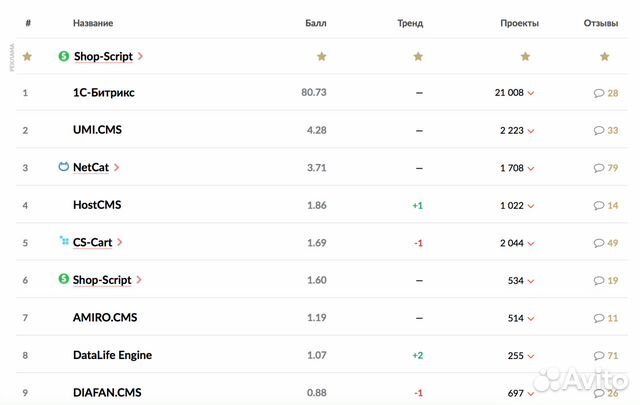The height and width of the screenshot is (405, 640).
Task: Click the 3.71 score value
Action: coord(317,168)
